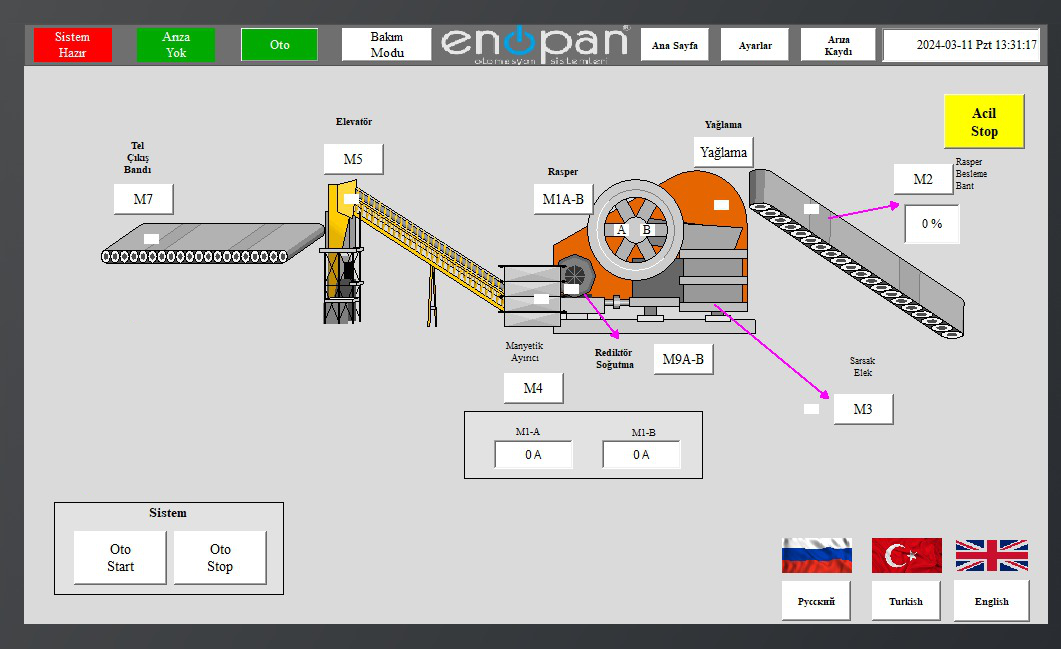Screen dimensions: 1061x649
Task: Click the white indicator on magnetic separator
Action: tap(541, 298)
